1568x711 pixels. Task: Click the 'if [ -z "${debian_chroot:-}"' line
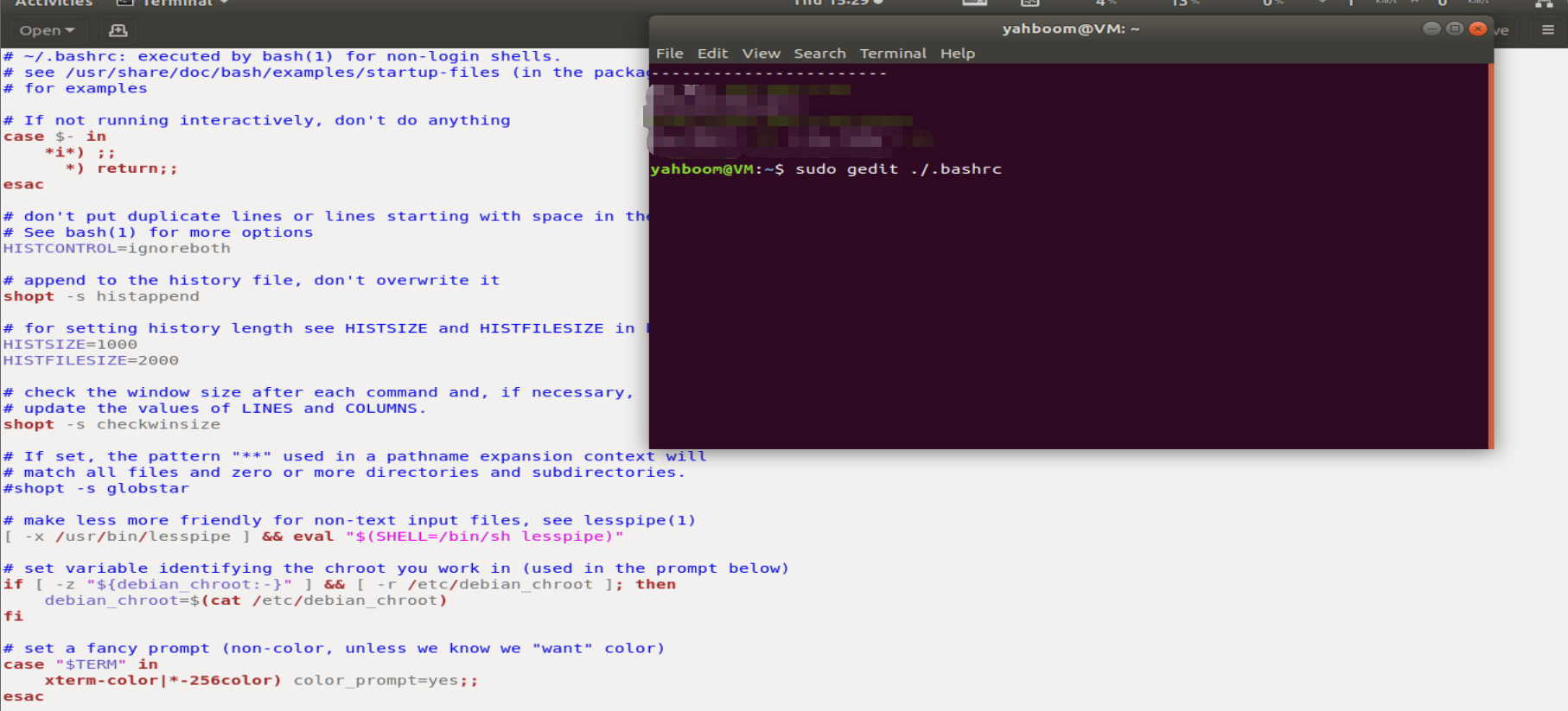(340, 585)
